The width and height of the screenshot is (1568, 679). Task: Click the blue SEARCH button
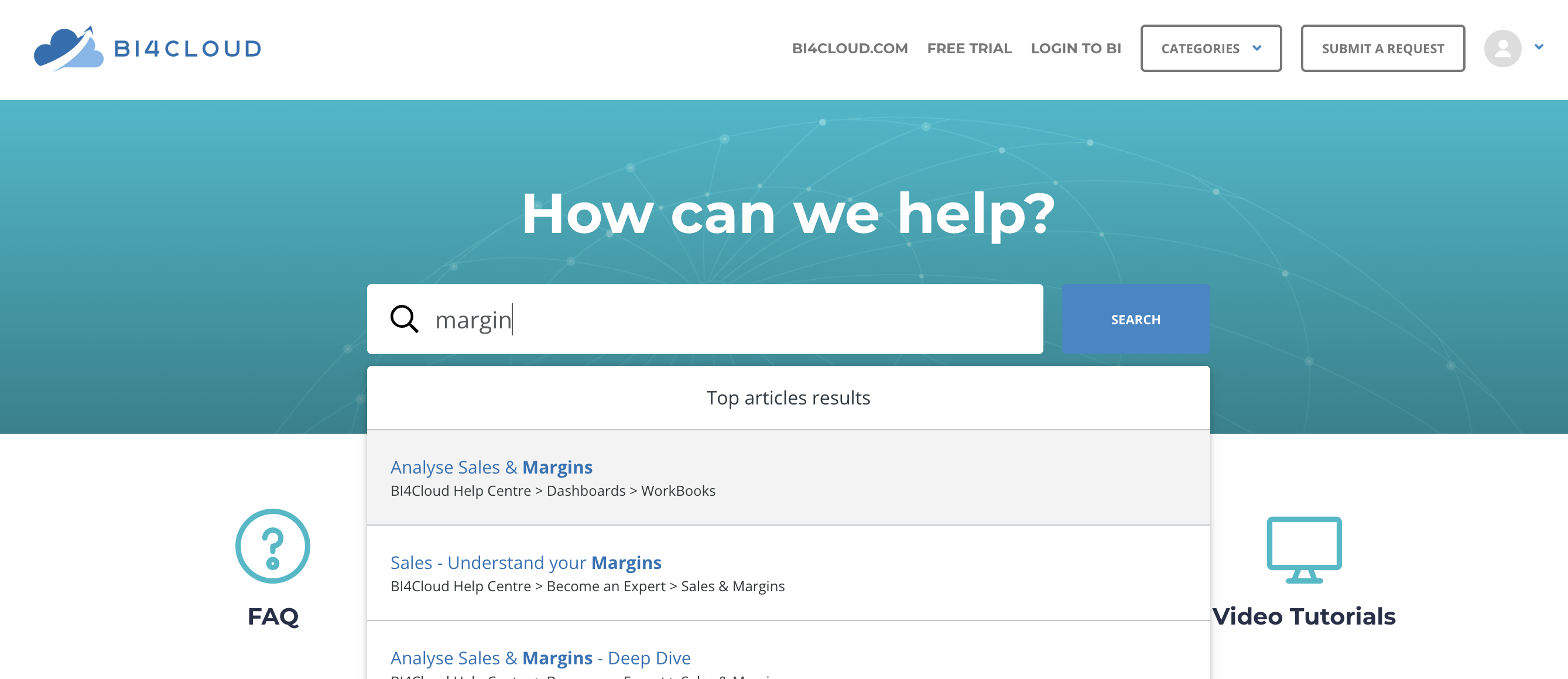(1135, 319)
